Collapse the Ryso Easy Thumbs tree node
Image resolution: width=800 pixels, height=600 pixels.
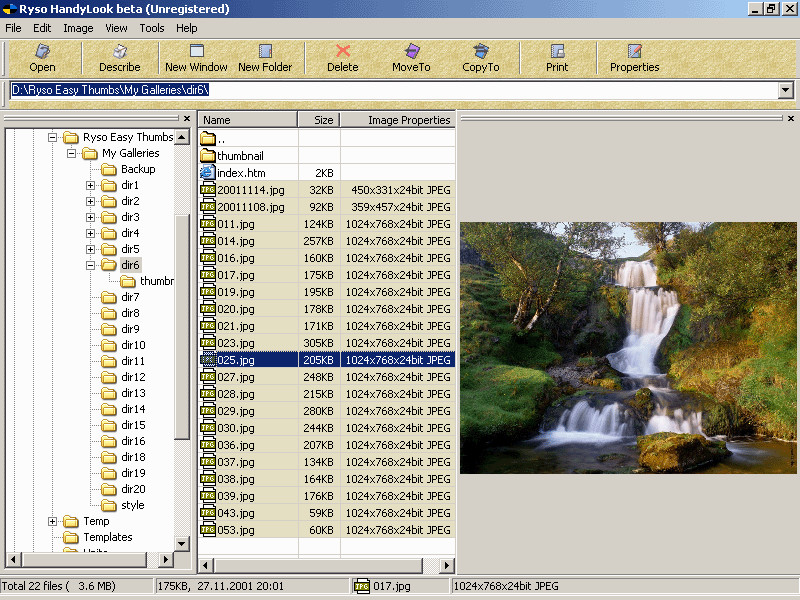coord(53,137)
